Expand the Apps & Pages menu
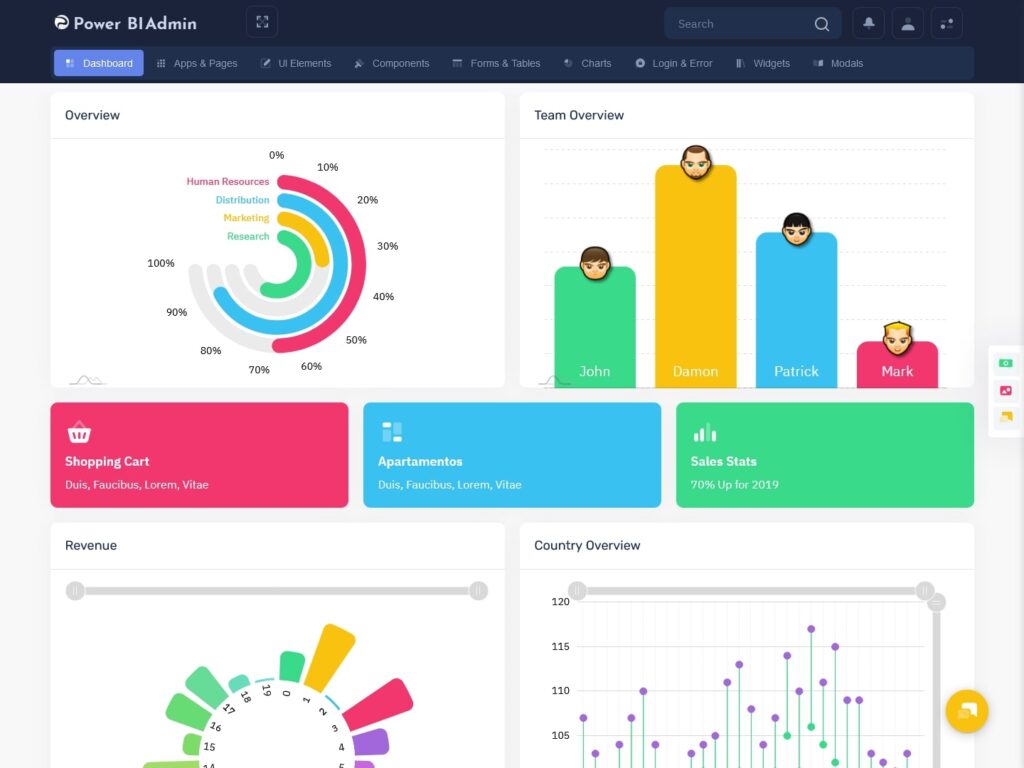 click(197, 62)
